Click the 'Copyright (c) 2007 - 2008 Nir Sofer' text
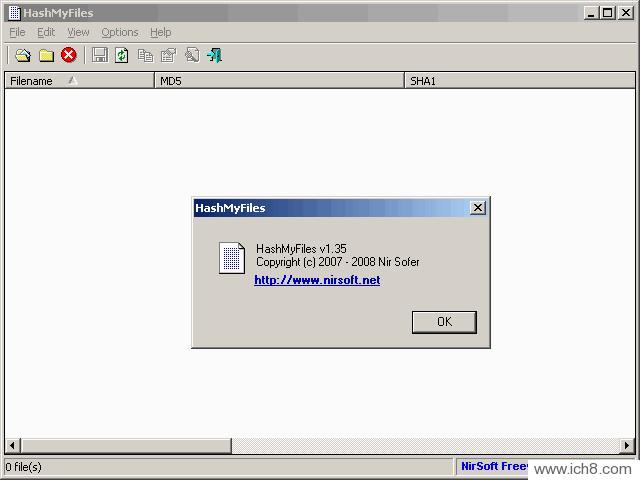 (x=338, y=262)
